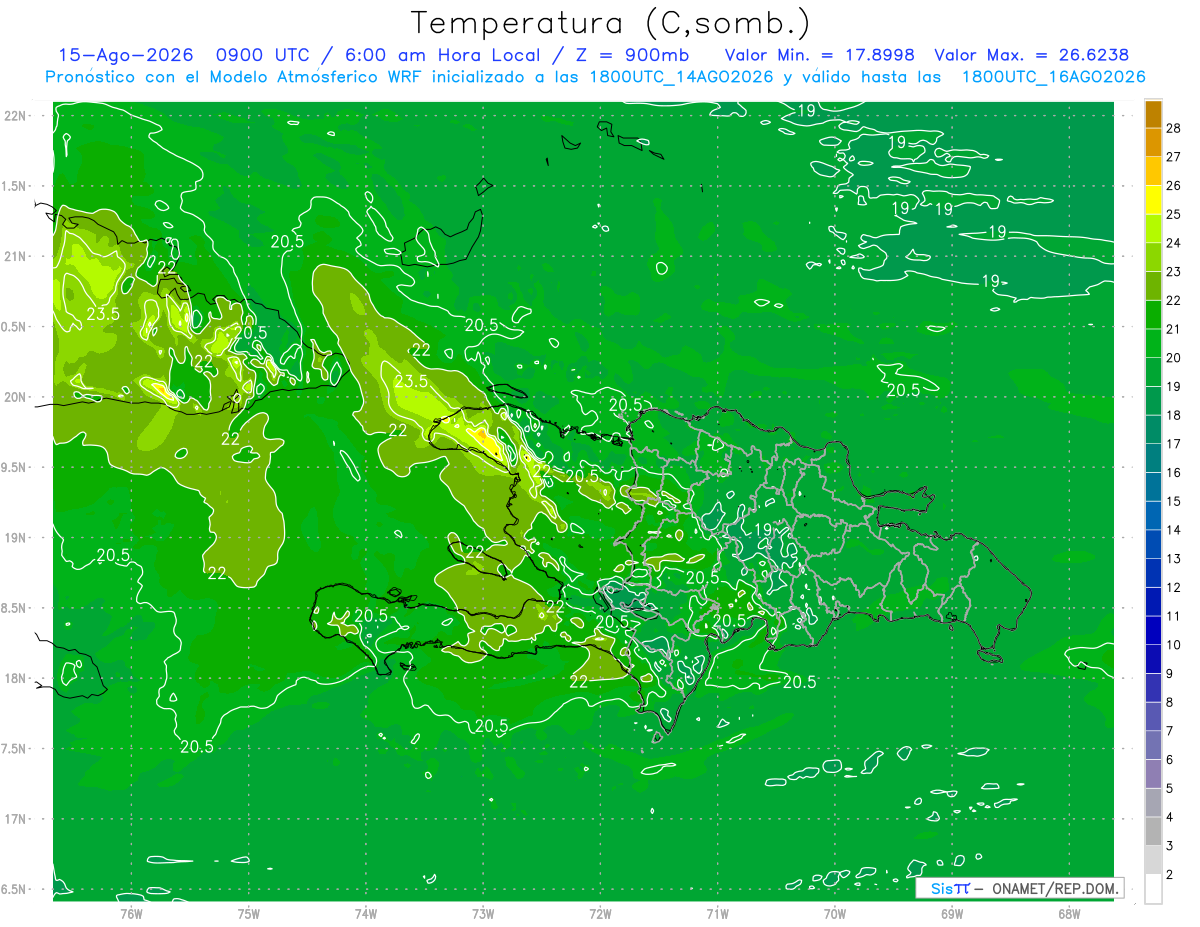Pick the teal swatch between 17 and 18

[x=1153, y=430]
